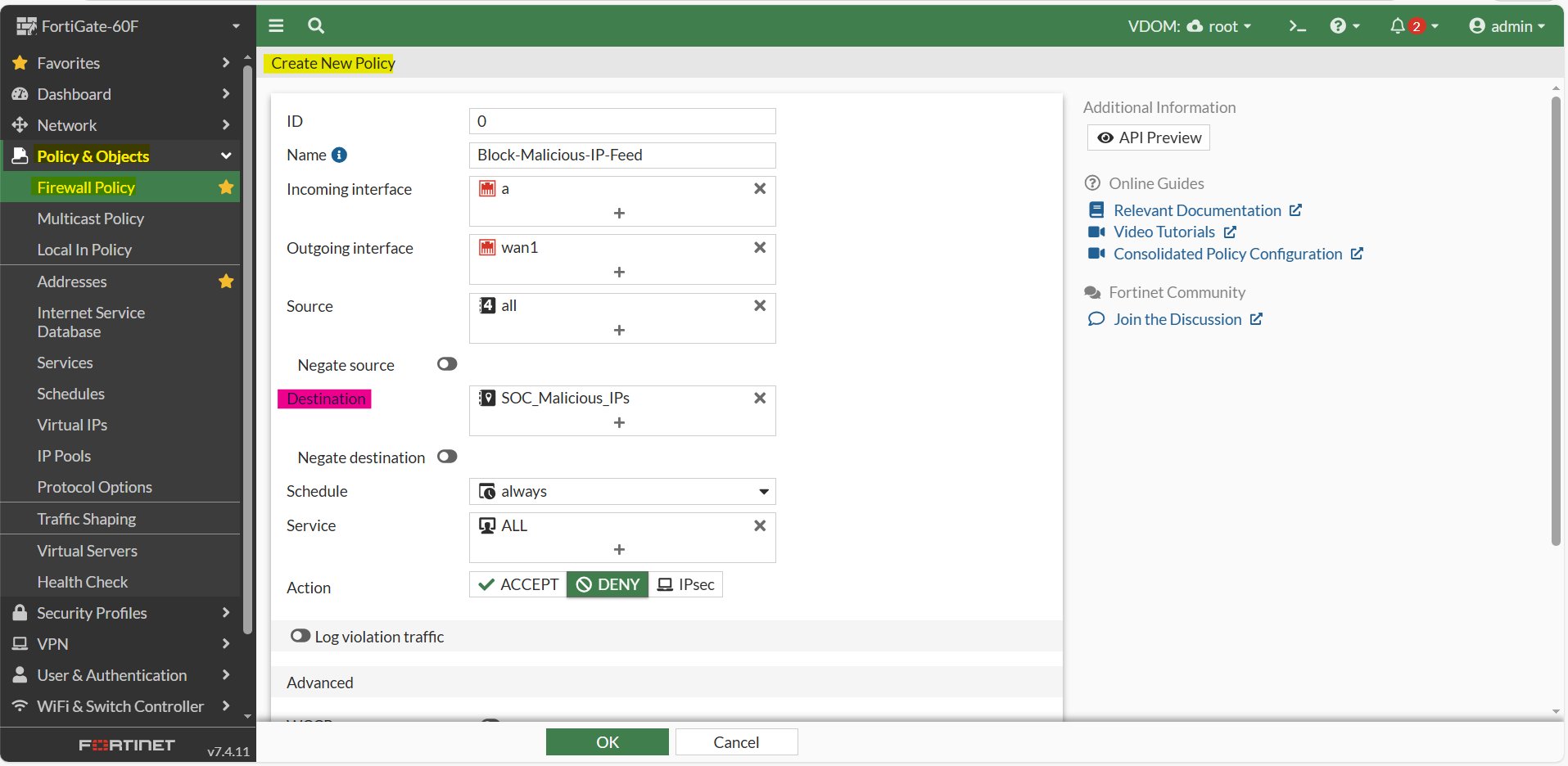This screenshot has width=1568, height=766.
Task: Add a service entry with plus
Action: point(619,549)
